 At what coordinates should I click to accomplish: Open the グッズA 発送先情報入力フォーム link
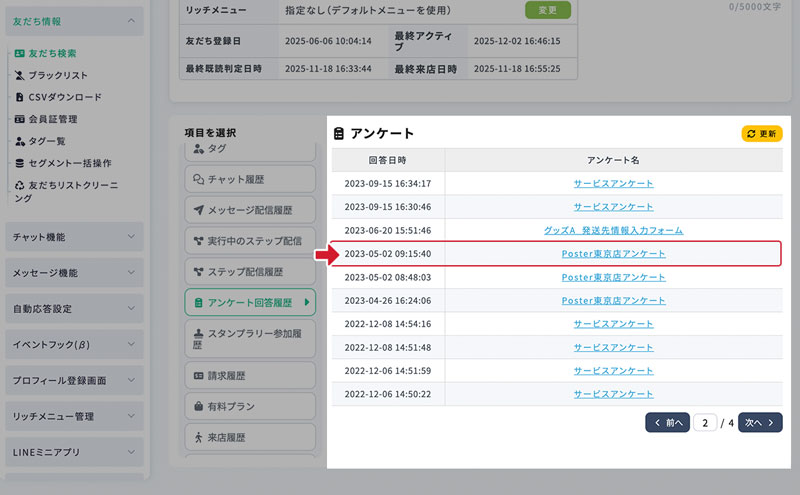pos(613,230)
